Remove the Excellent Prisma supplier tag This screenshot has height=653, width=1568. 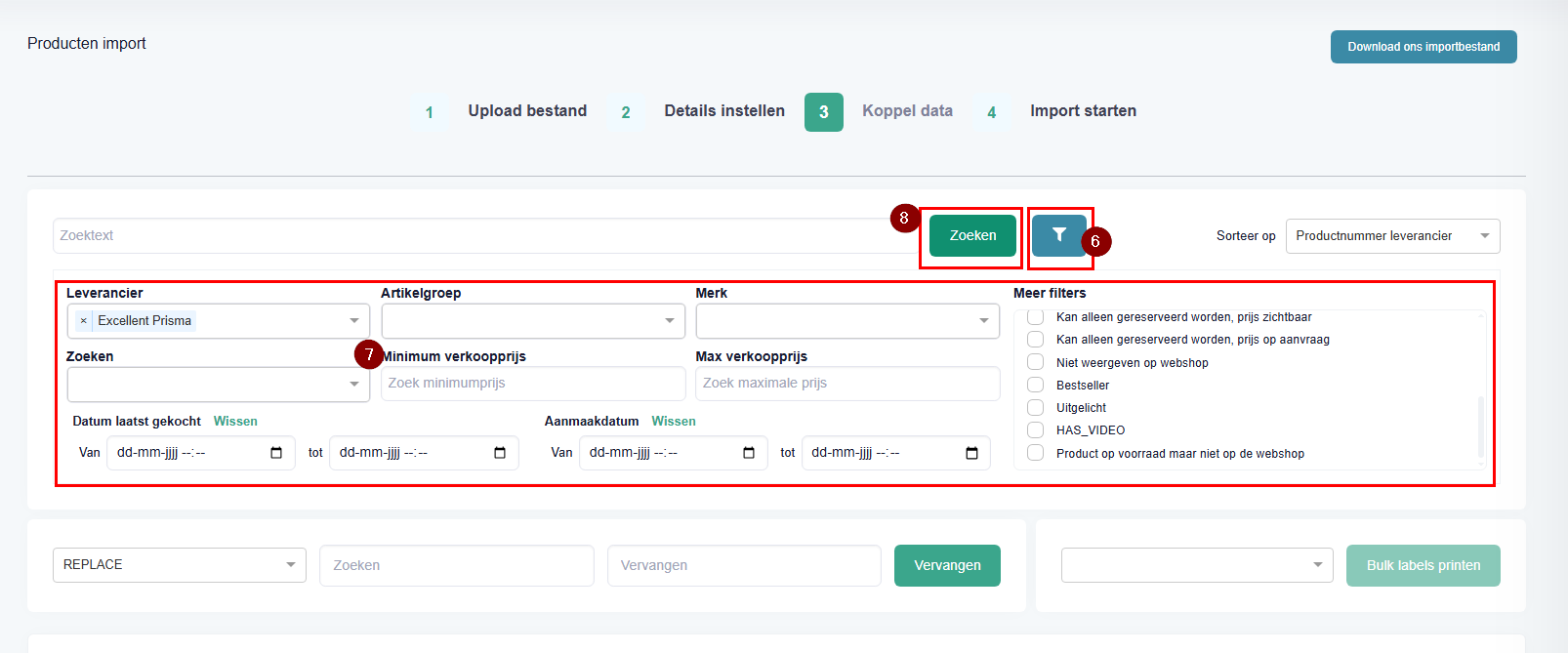84,321
